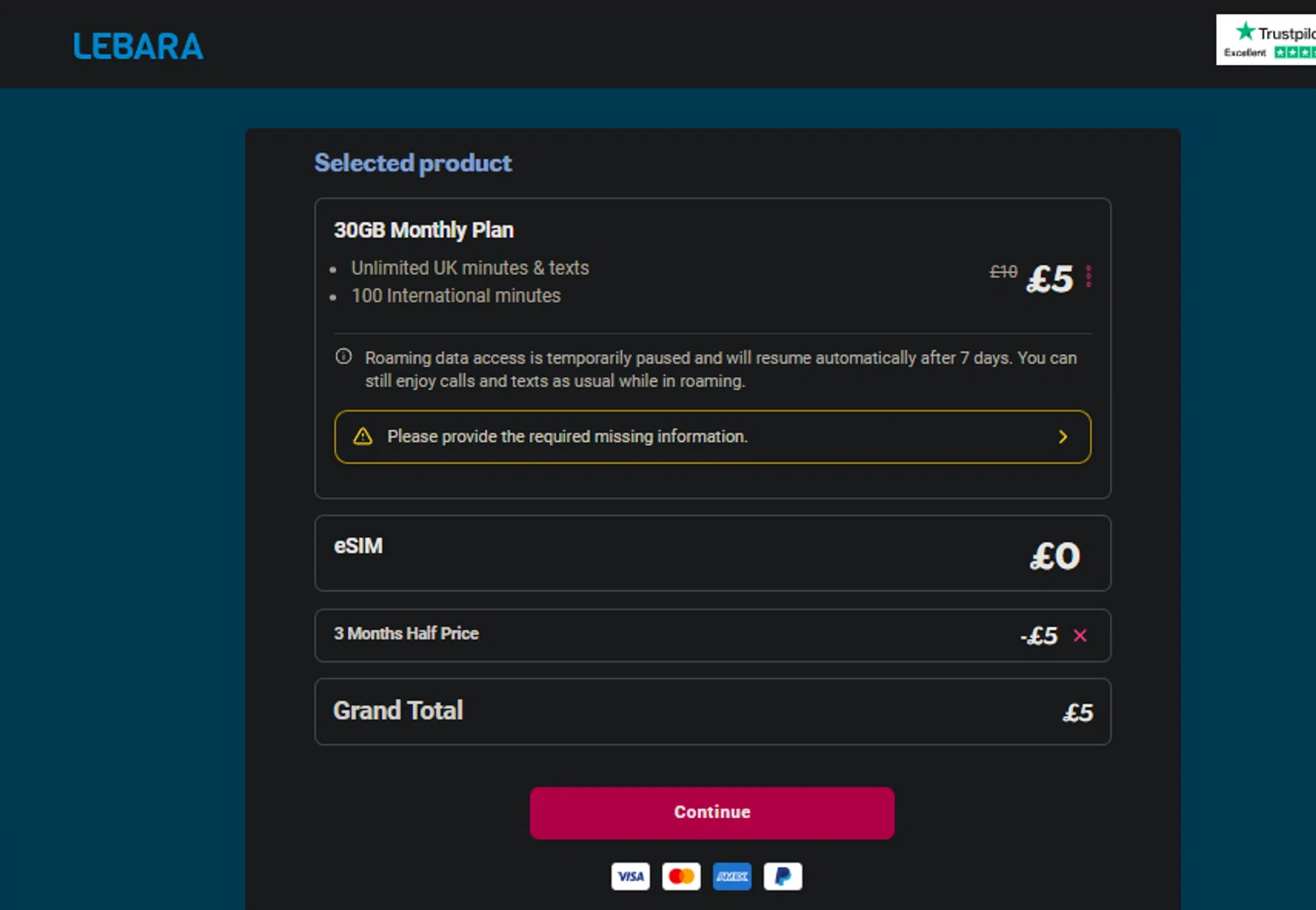1316x910 pixels.
Task: Click the 30GB Monthly Plan title
Action: [x=424, y=230]
